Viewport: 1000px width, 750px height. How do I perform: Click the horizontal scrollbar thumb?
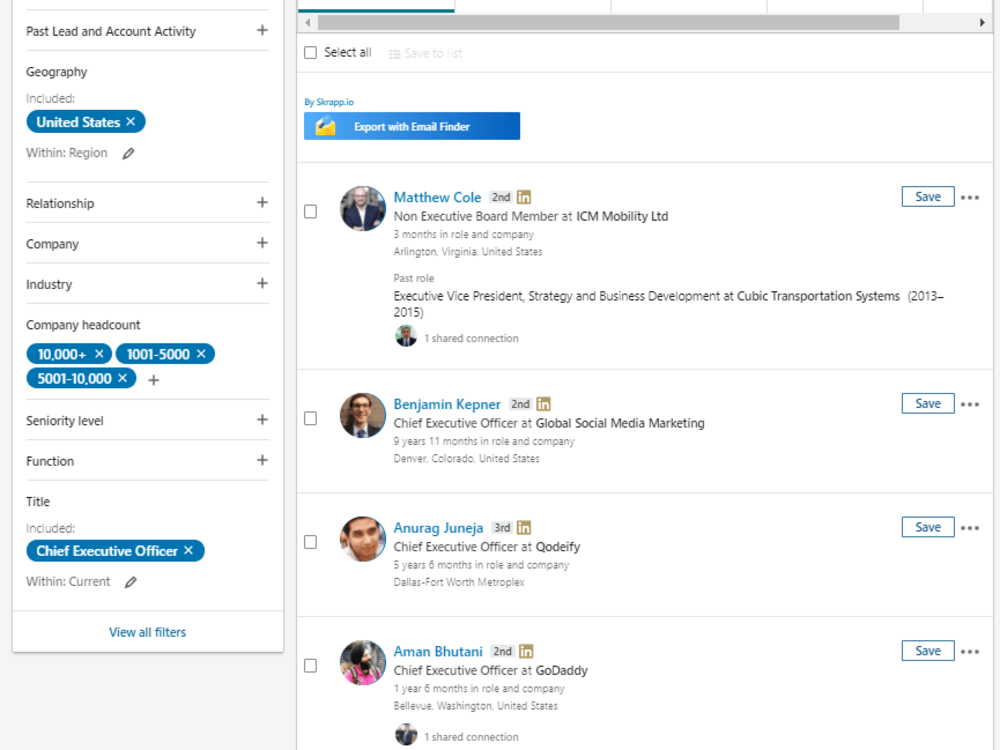point(608,23)
